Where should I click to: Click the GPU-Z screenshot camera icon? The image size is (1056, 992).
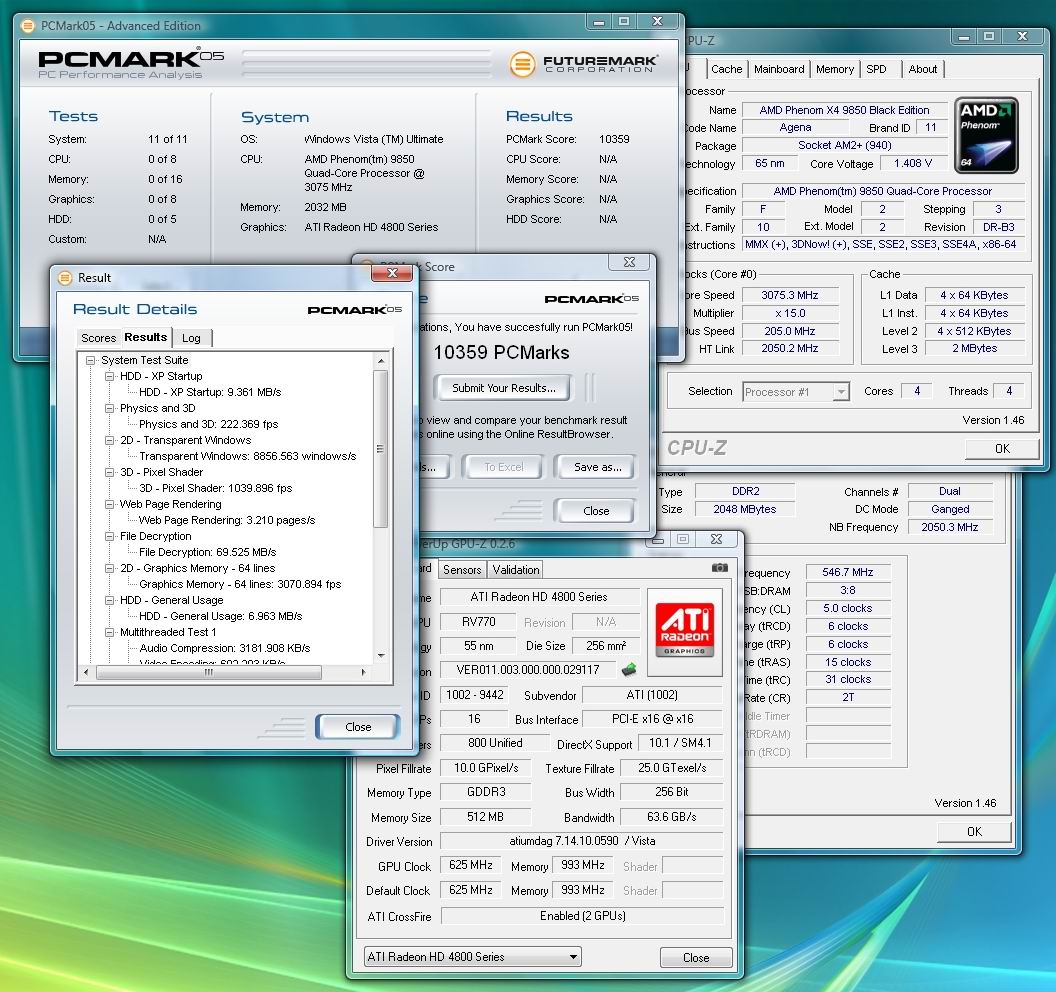[719, 568]
